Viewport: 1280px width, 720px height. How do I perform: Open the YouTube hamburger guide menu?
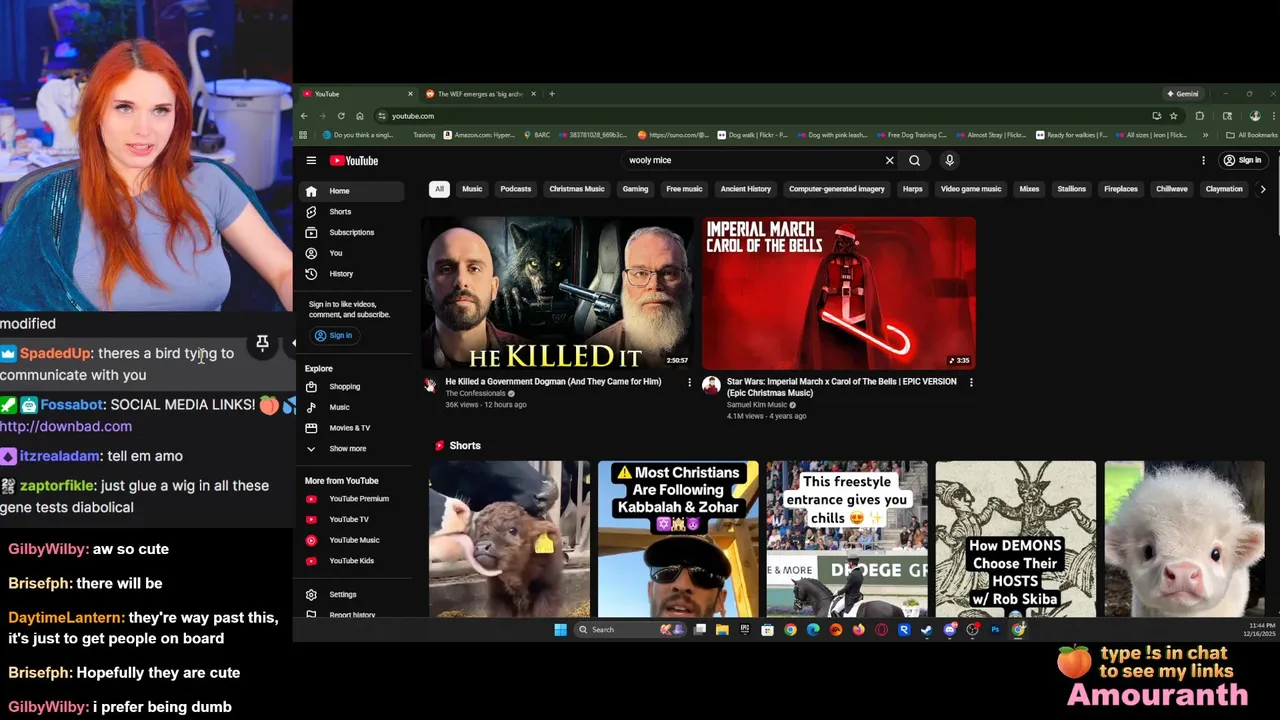pos(311,160)
